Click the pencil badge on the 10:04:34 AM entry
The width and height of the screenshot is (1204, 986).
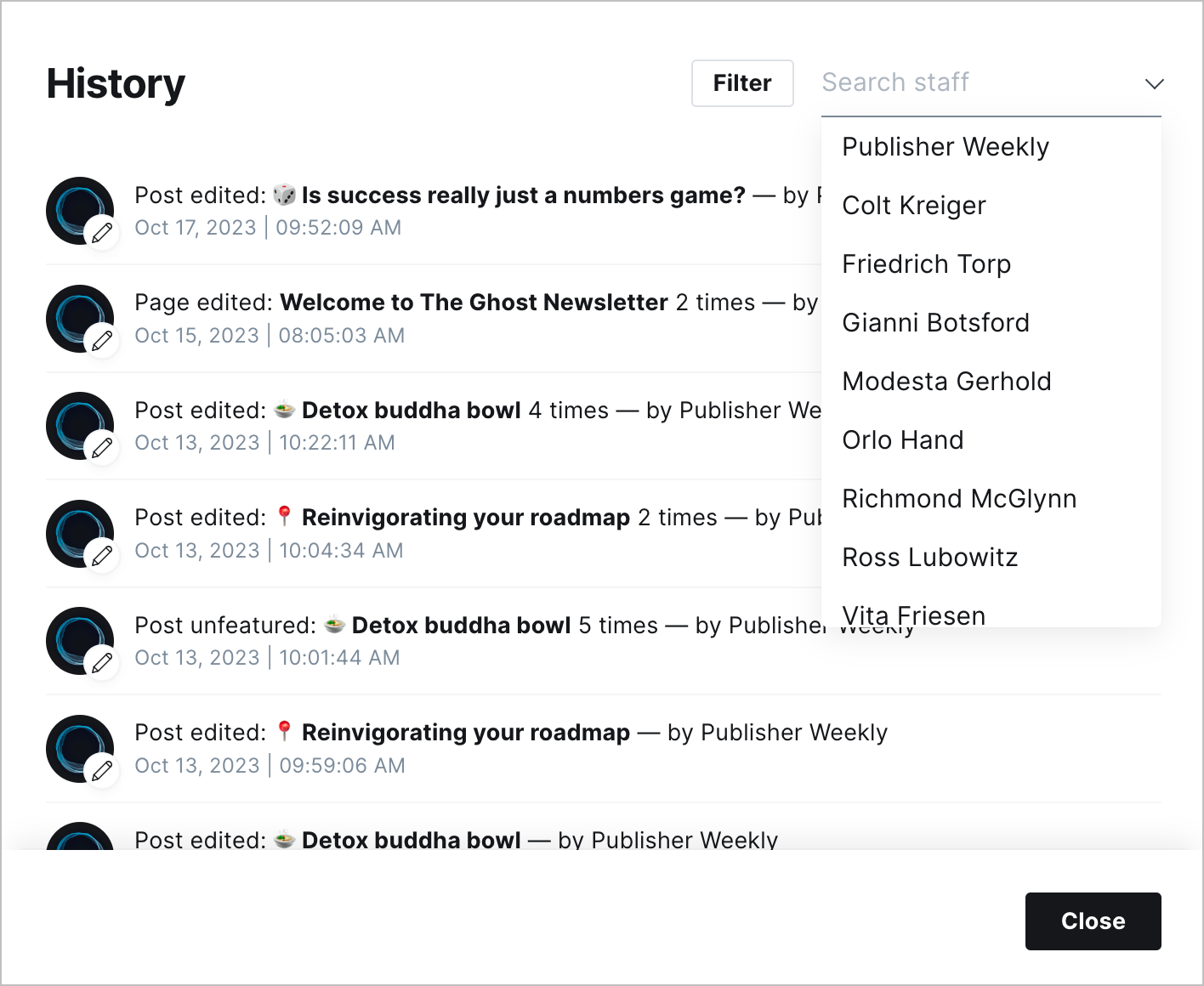102,555
